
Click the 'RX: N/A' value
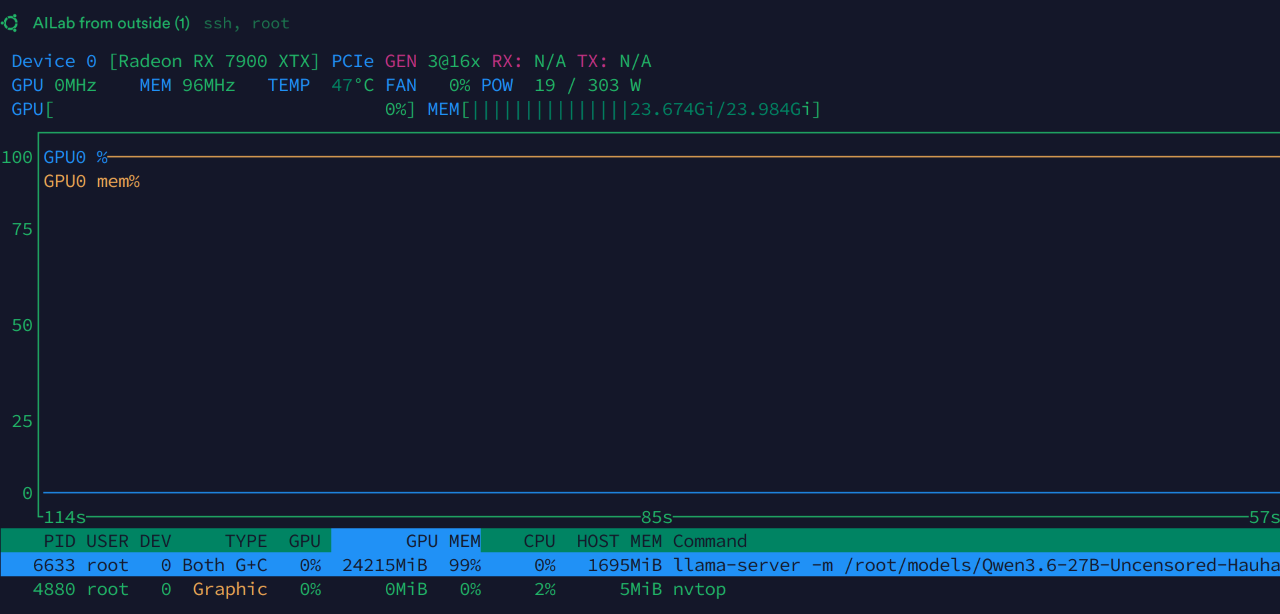(529, 61)
